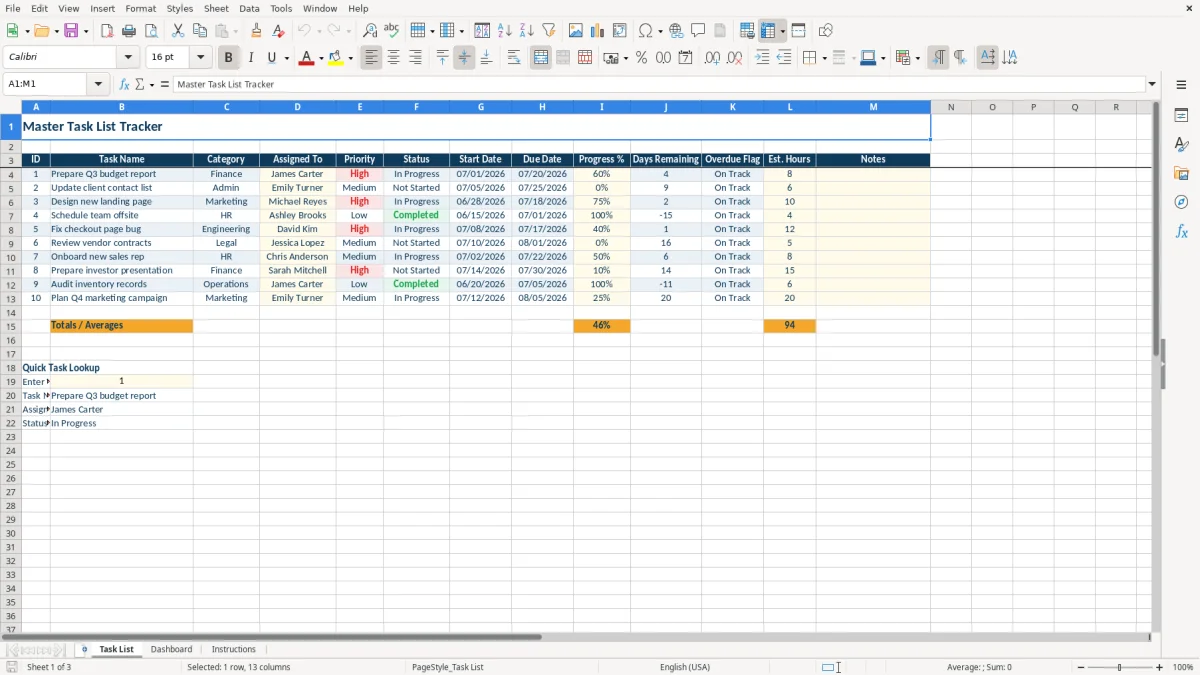Select cell with Completed status for task 4

416,215
